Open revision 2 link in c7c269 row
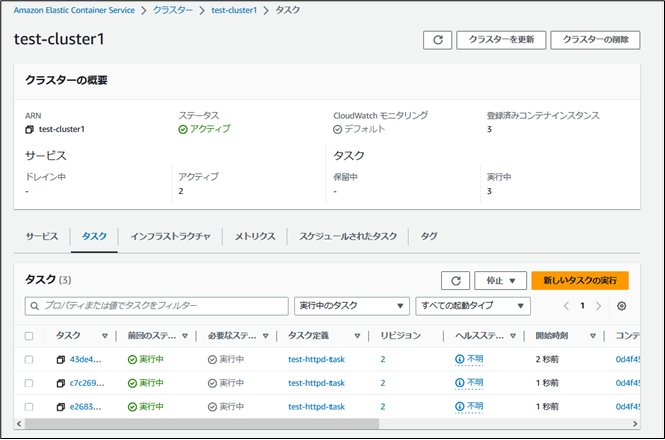Viewport: 665px width, 440px height. tap(383, 383)
